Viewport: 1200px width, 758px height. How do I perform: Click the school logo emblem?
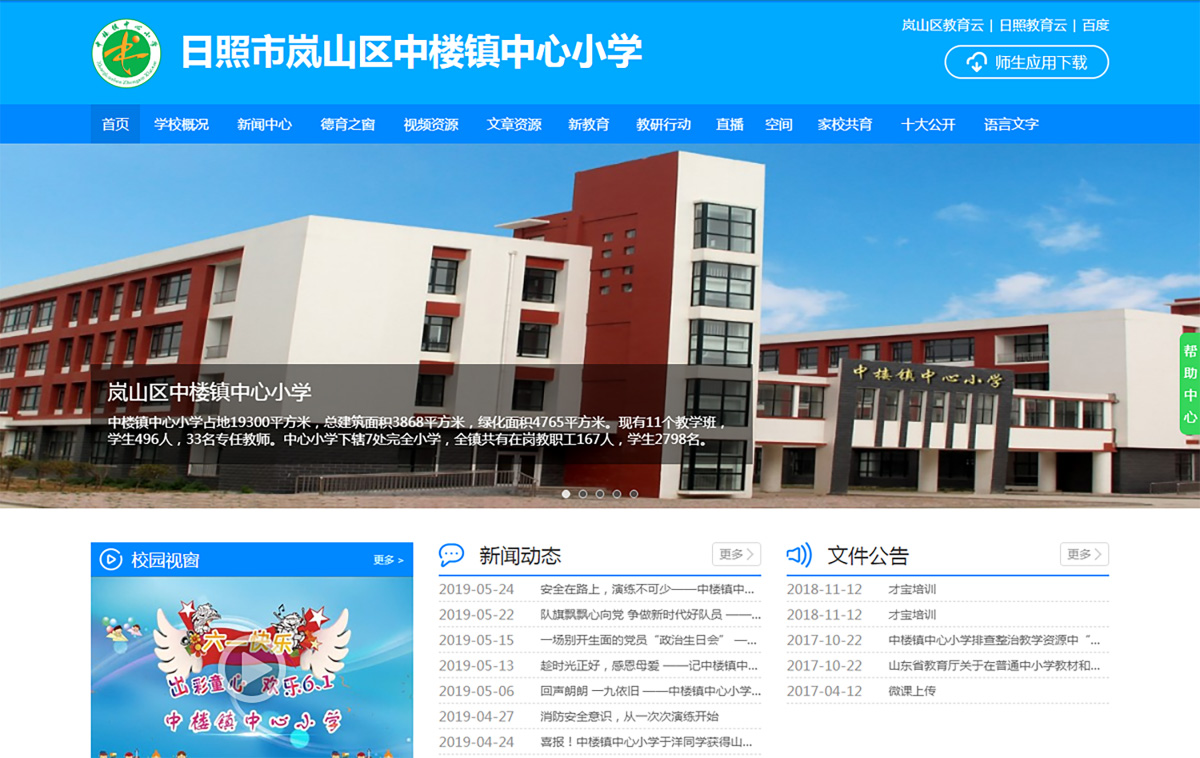[x=126, y=53]
